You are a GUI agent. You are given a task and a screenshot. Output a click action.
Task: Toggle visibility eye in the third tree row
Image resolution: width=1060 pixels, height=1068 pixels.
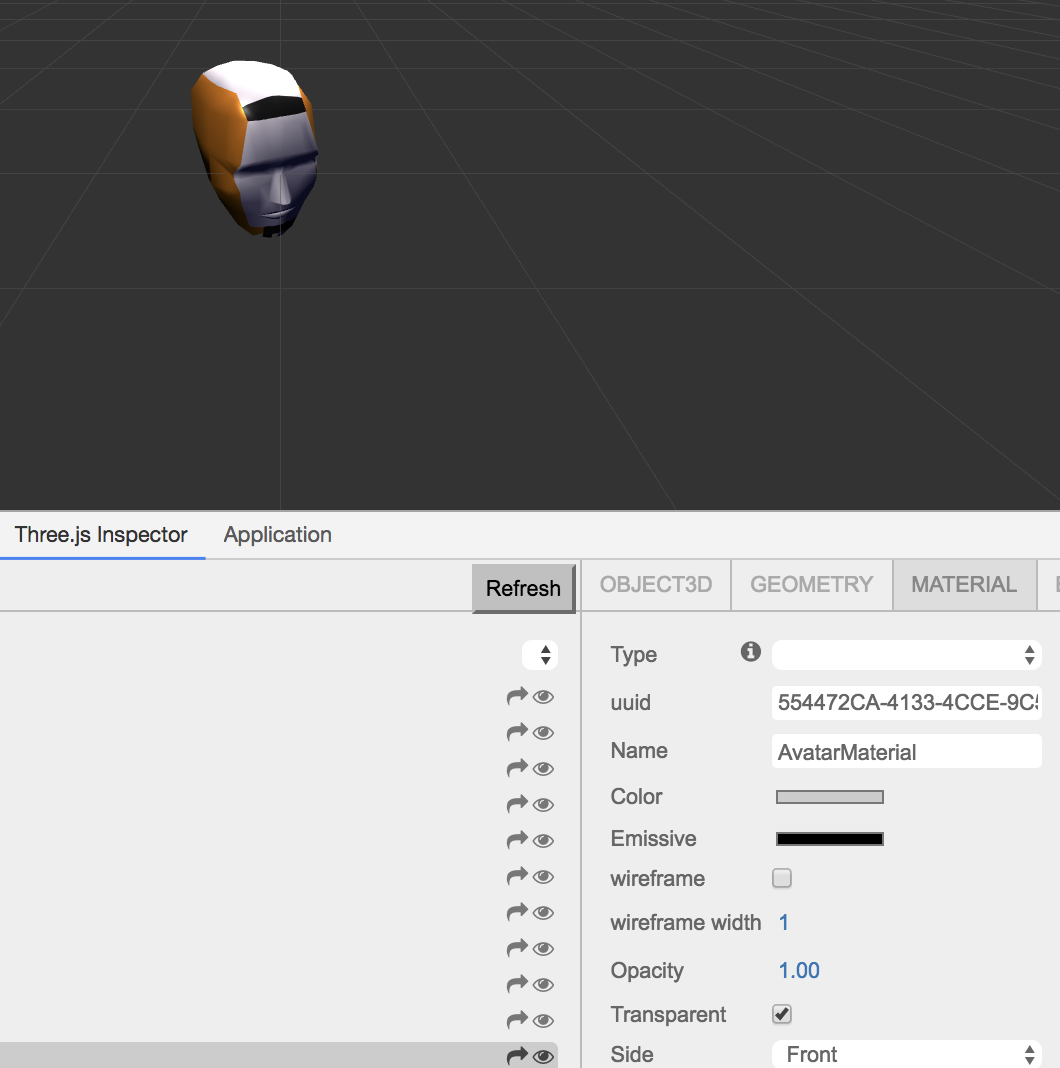pyautogui.click(x=543, y=769)
